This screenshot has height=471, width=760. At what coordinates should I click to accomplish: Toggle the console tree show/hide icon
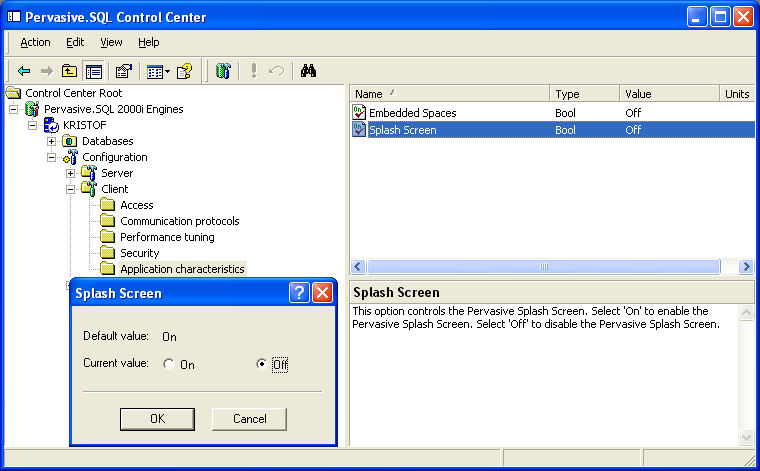[x=94, y=72]
